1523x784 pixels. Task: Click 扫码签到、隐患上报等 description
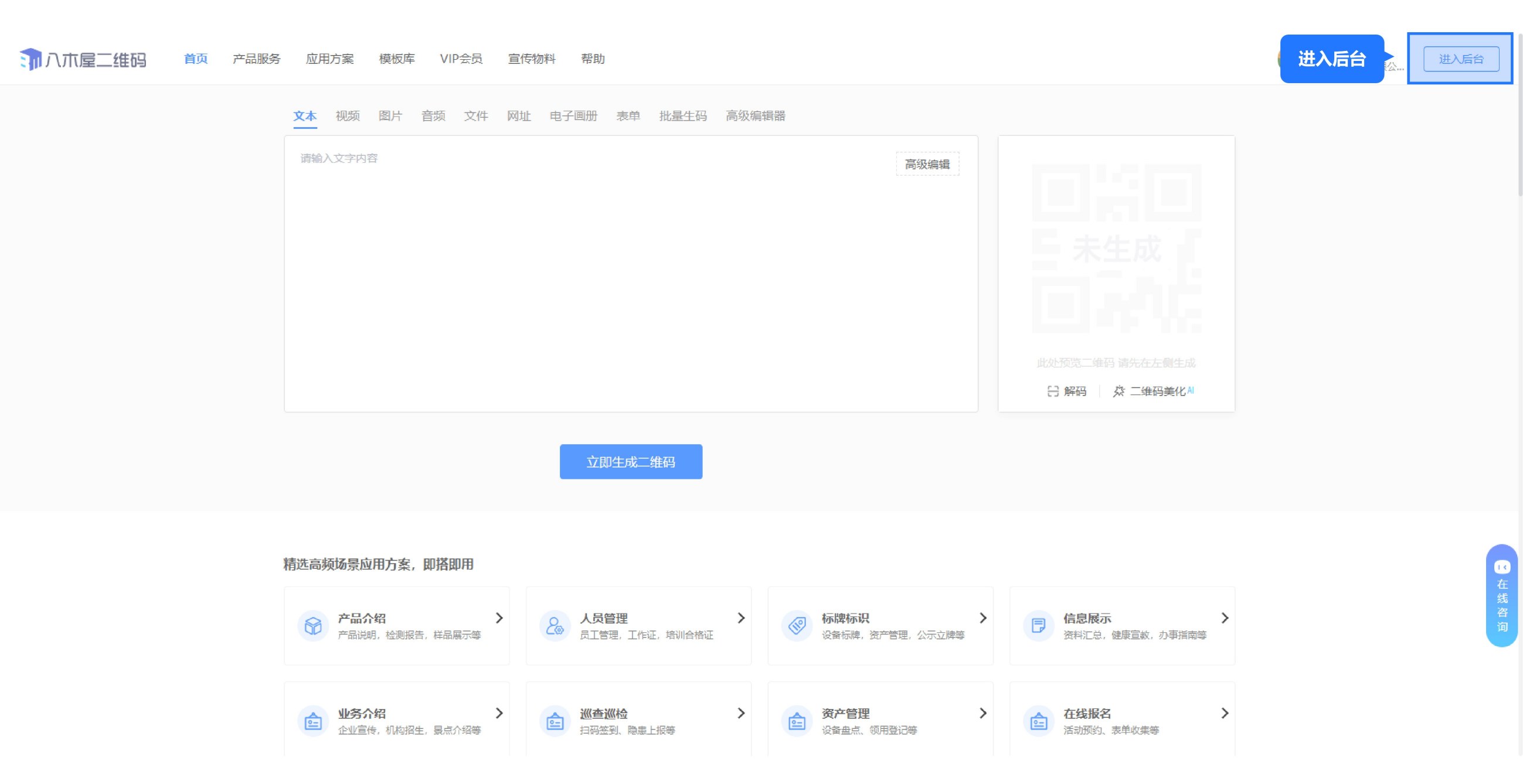627,730
